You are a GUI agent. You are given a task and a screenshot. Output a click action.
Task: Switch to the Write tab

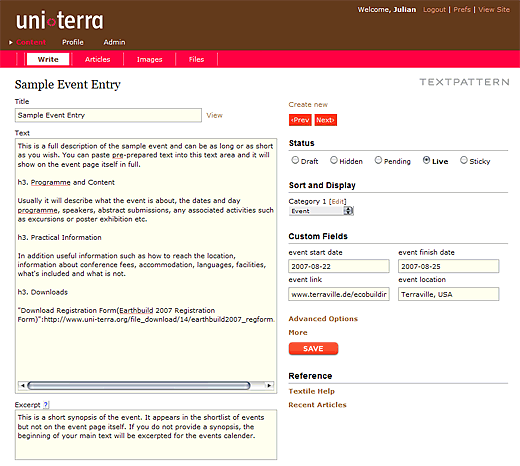pyautogui.click(x=48, y=59)
